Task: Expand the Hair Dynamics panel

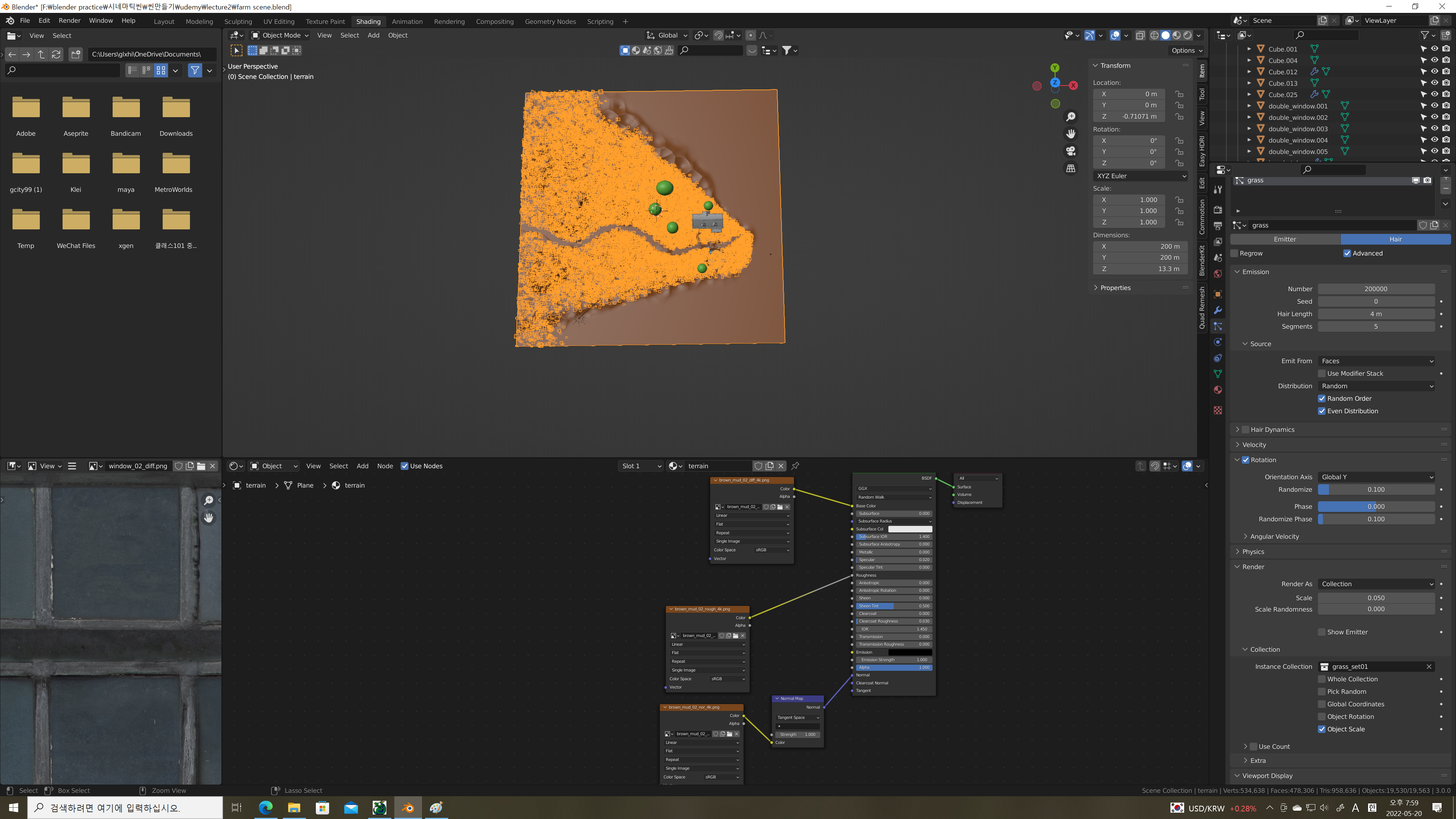Action: point(1272,430)
